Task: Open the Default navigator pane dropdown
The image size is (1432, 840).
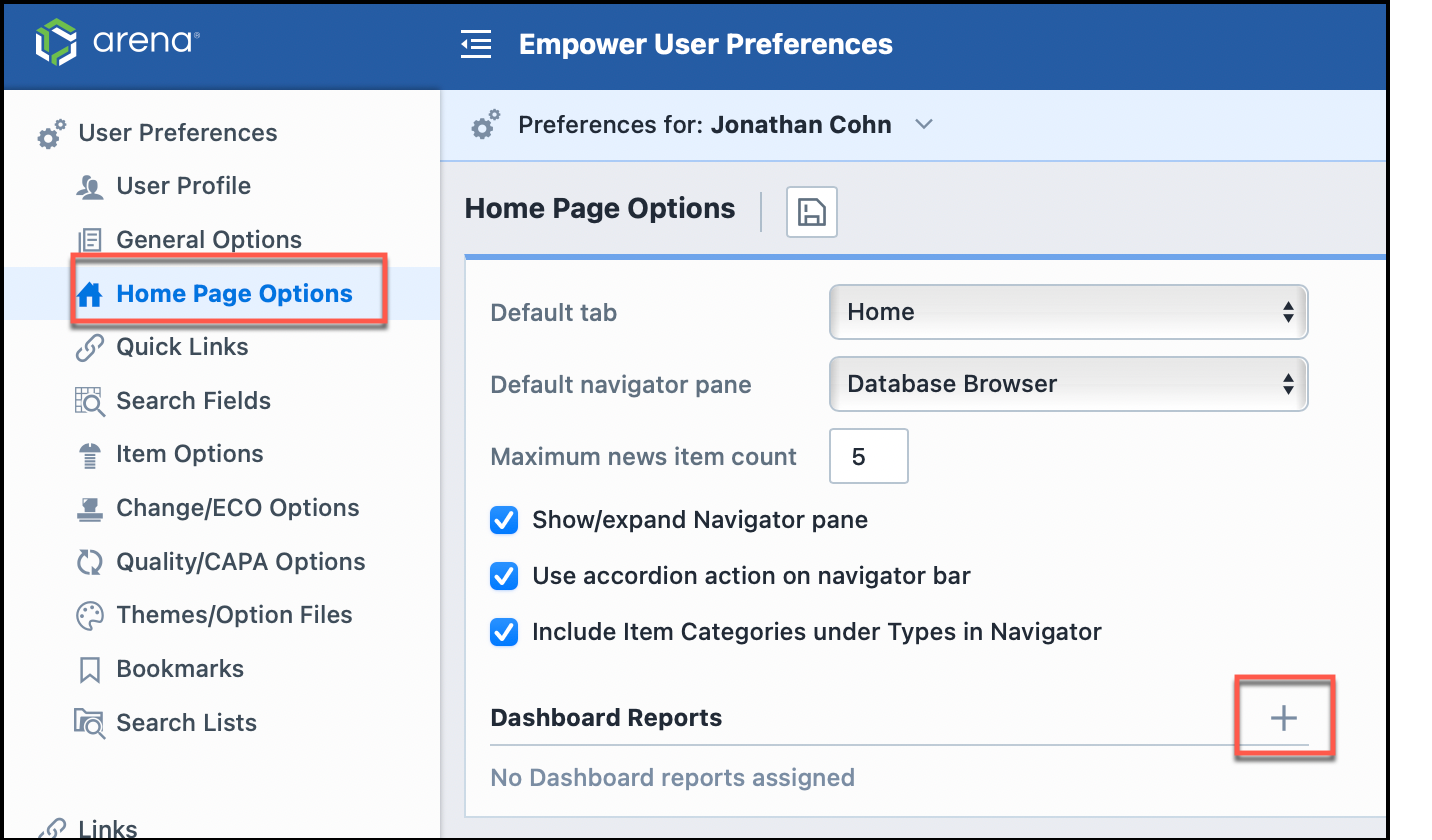Action: (1068, 384)
